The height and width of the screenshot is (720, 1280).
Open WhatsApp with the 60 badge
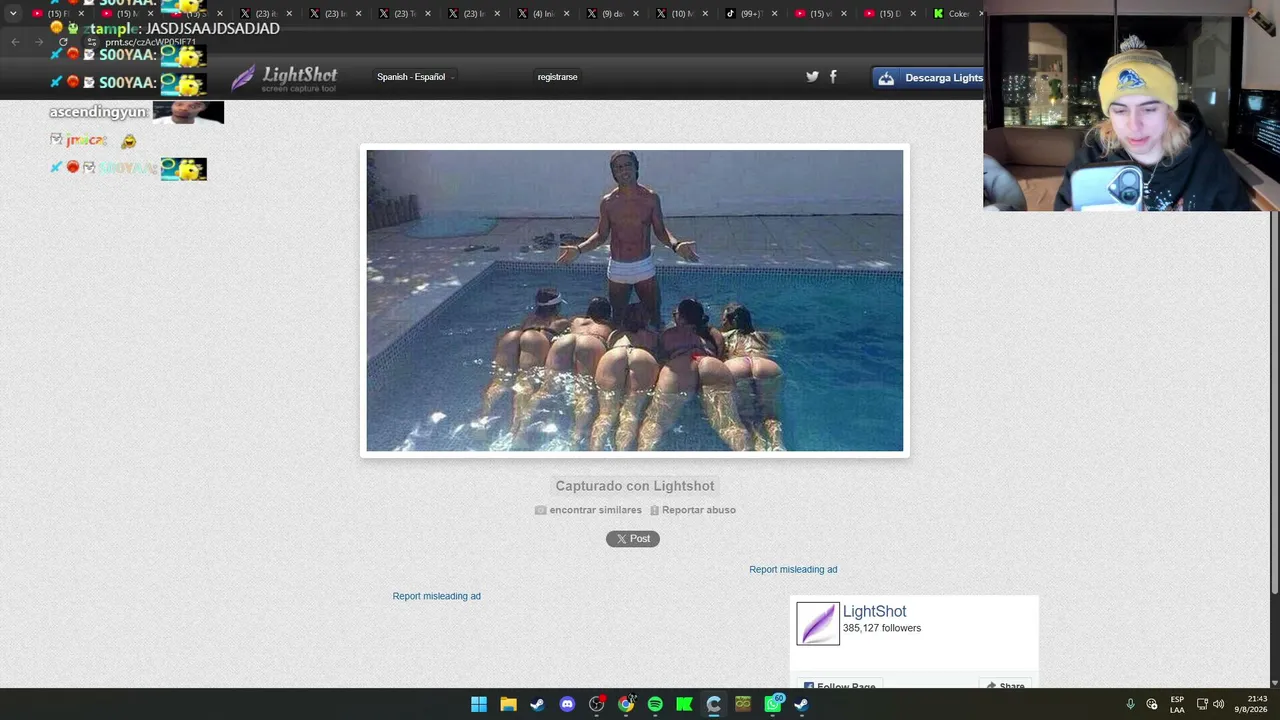coord(773,704)
